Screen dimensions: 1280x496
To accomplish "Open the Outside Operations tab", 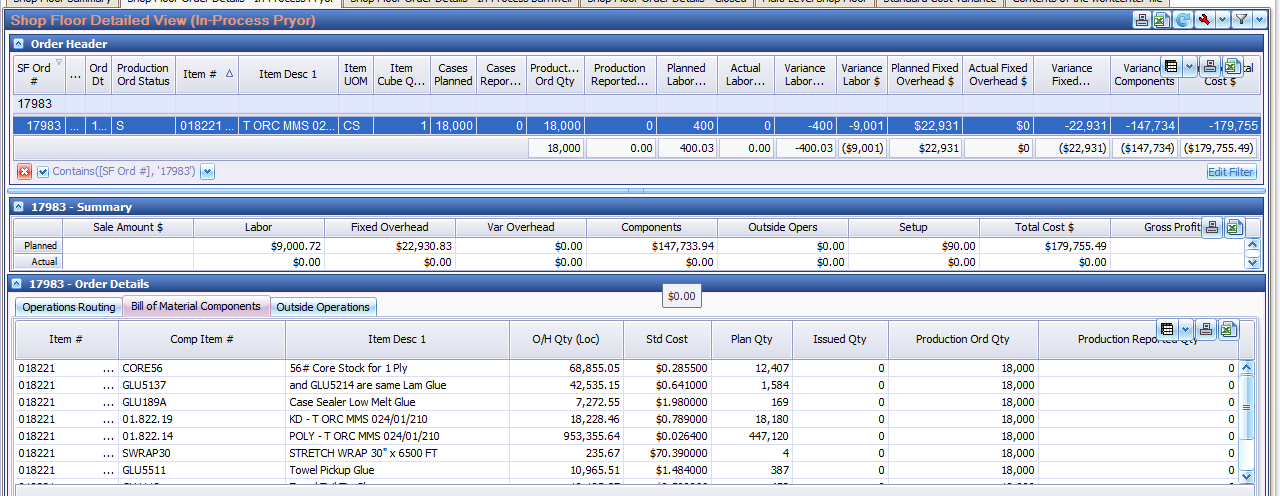I will 323,307.
